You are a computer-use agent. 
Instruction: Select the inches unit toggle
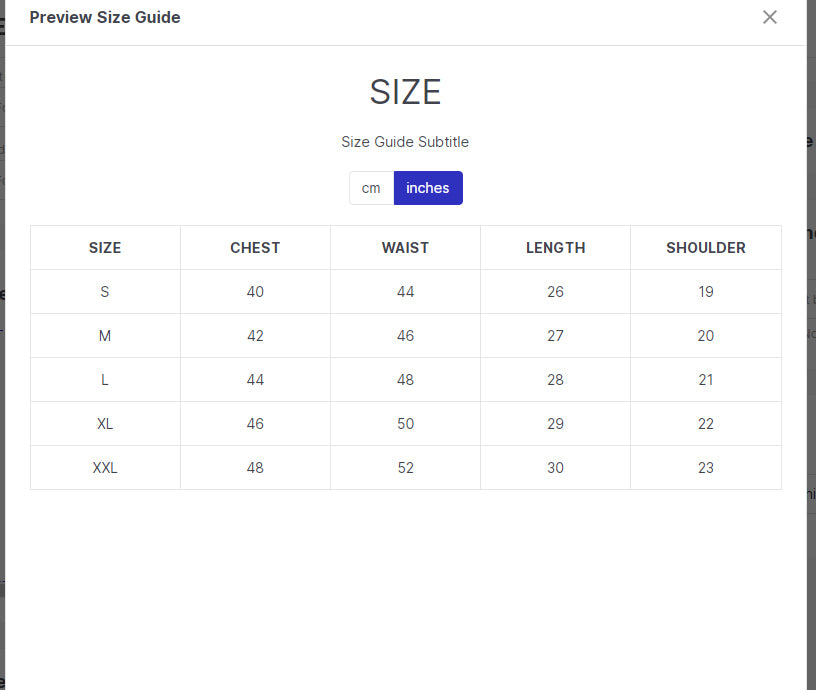point(428,188)
